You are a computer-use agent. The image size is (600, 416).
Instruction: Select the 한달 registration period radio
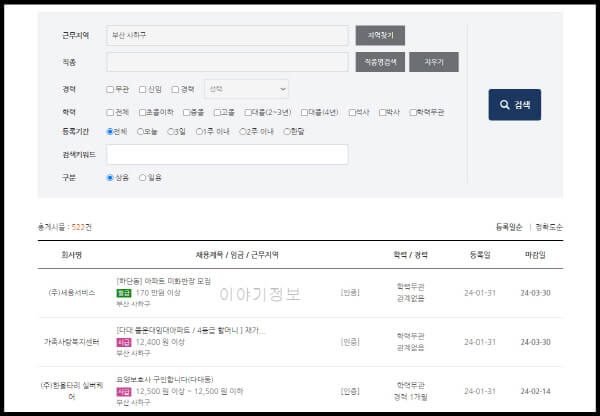coord(287,132)
